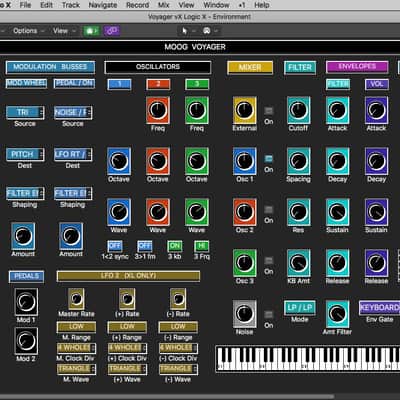Toggle the 3>1 fm switch
Screen dimensions: 400x400
click(x=145, y=246)
